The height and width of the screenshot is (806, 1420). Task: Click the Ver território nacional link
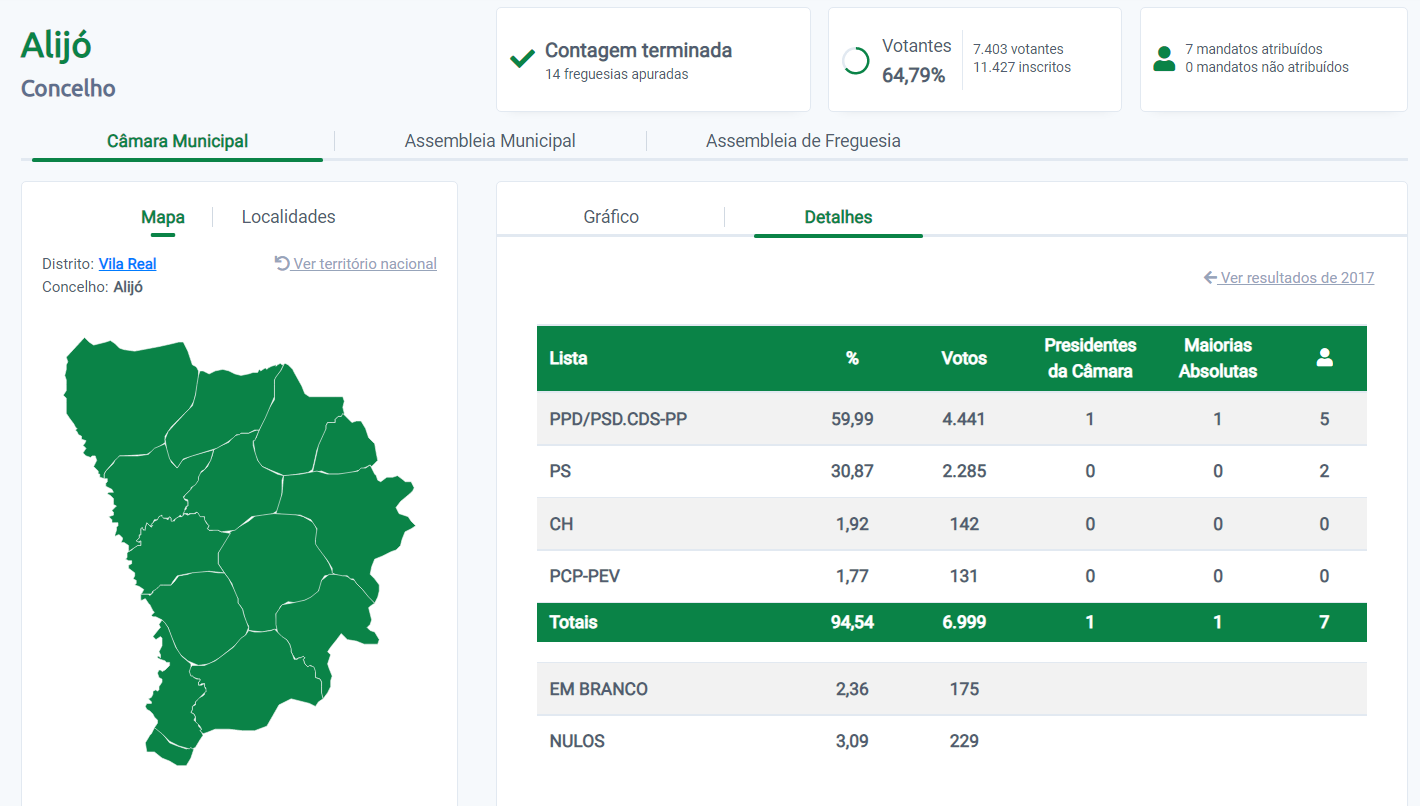[x=365, y=264]
